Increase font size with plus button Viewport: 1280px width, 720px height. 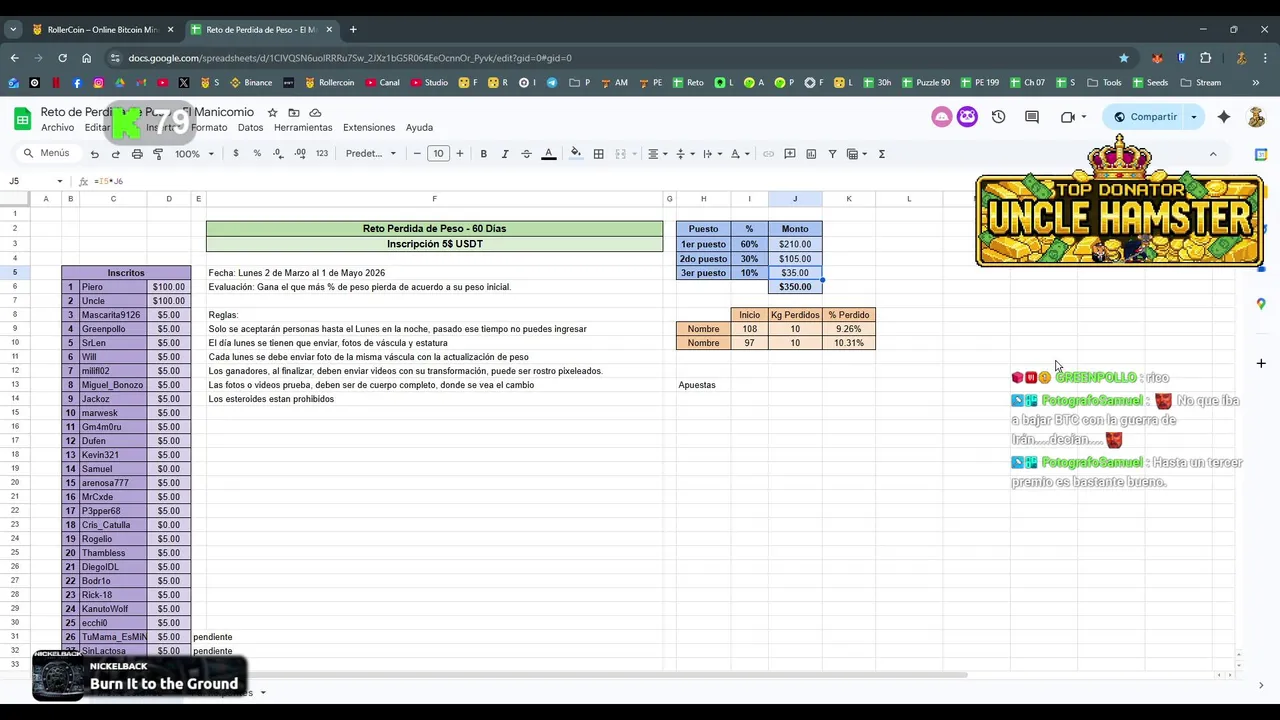click(460, 154)
